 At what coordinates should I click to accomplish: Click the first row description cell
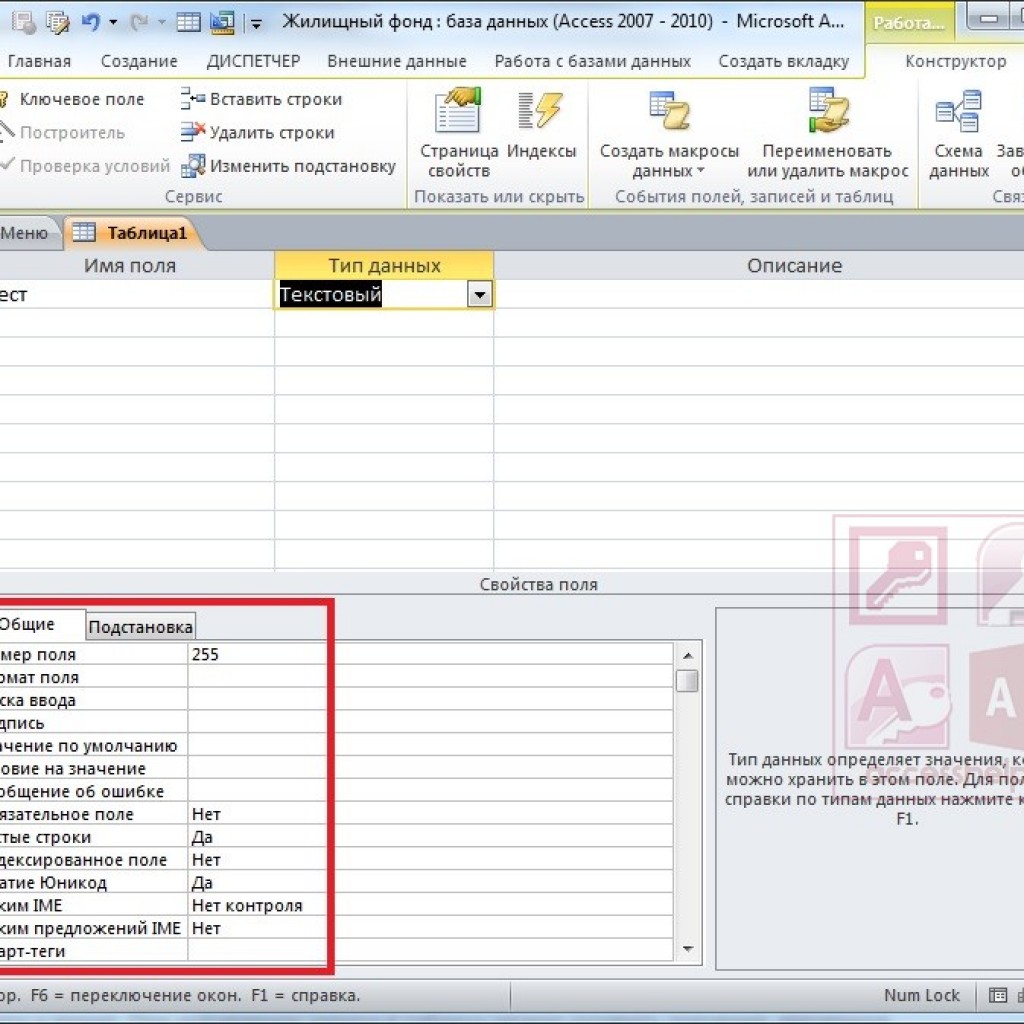(x=759, y=295)
